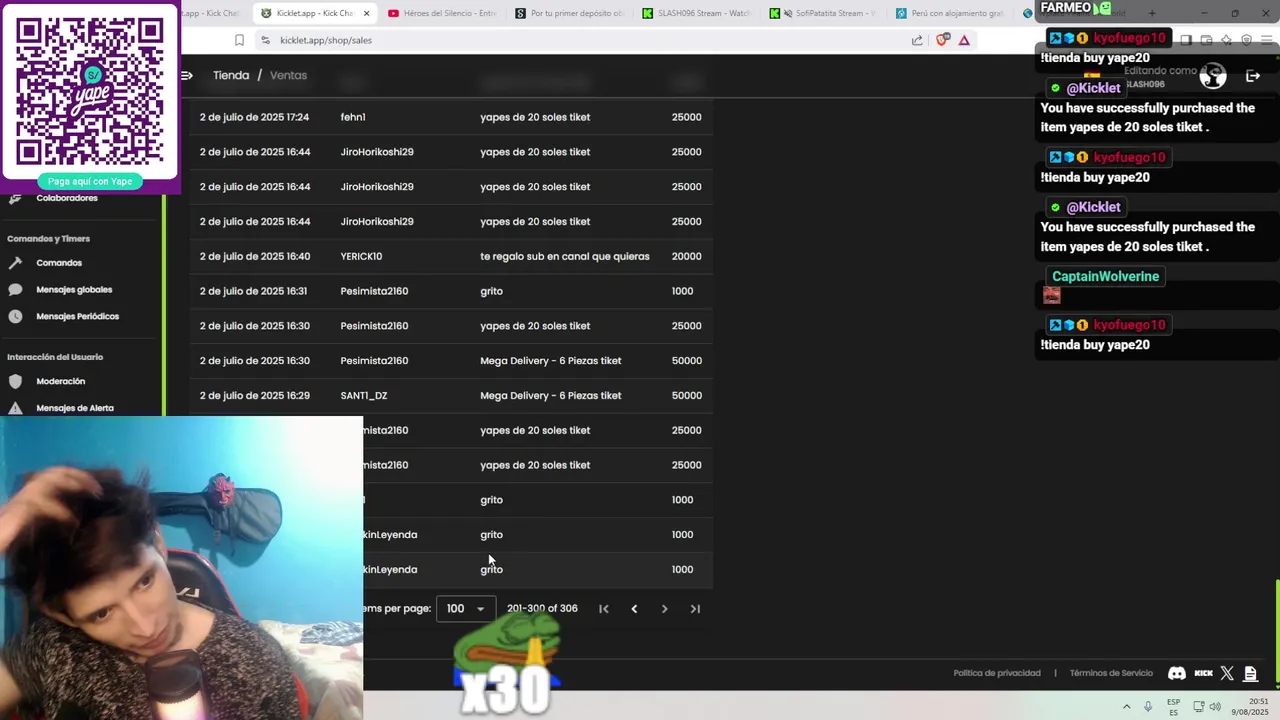Open the items per page dropdown showing 100
Screen dimensions: 1280x720
click(466, 608)
